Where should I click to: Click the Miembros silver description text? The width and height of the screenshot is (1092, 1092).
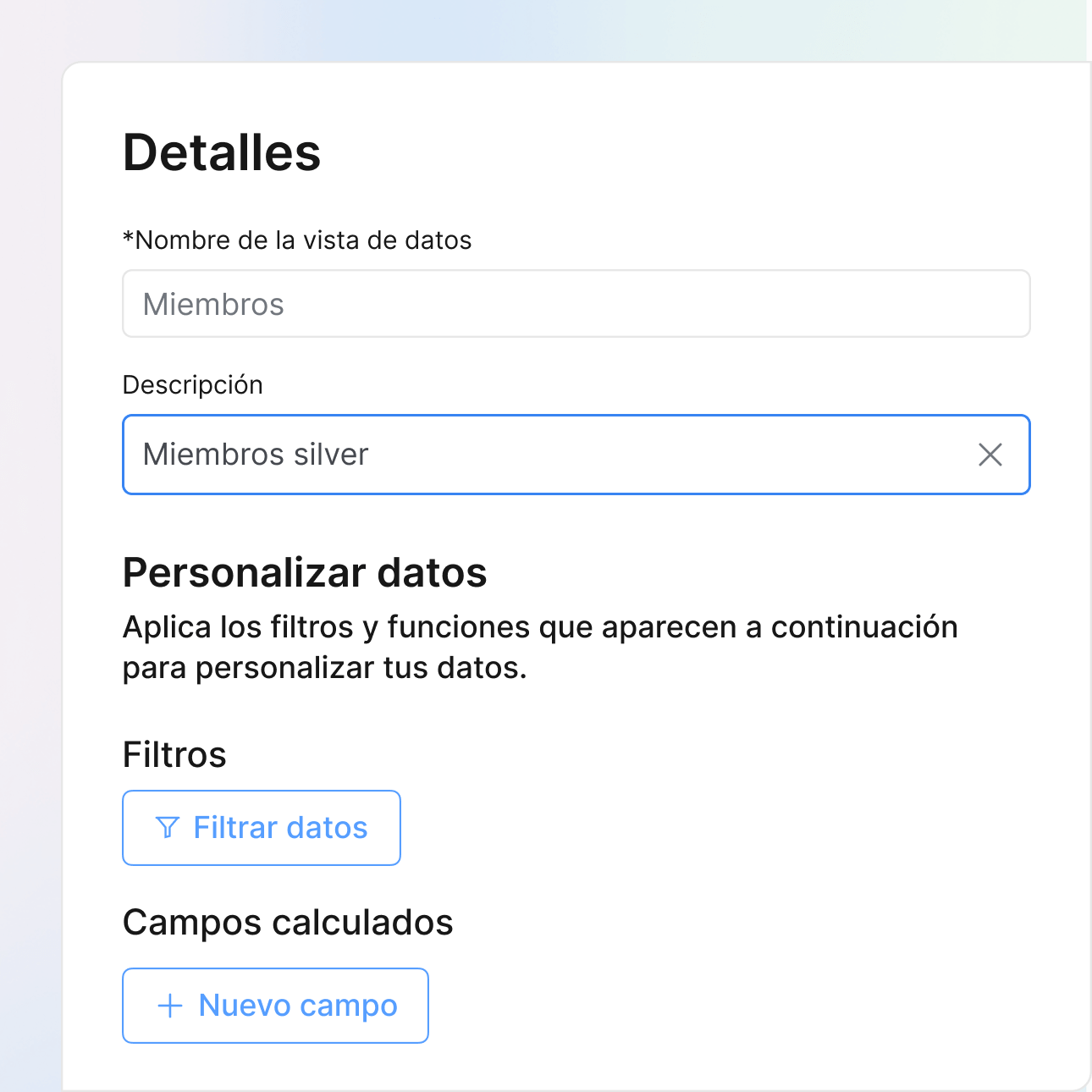click(254, 455)
